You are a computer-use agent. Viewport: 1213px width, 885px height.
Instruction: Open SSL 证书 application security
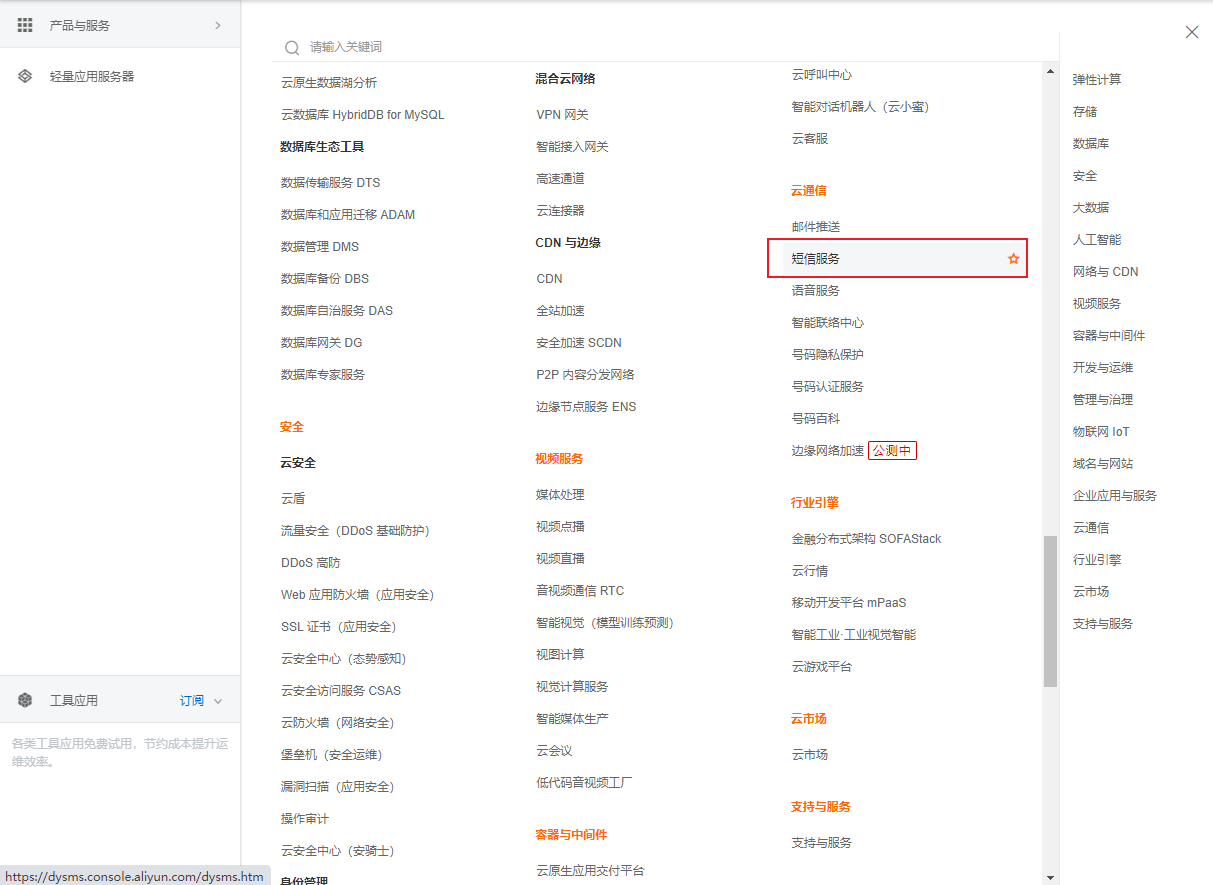tap(338, 627)
